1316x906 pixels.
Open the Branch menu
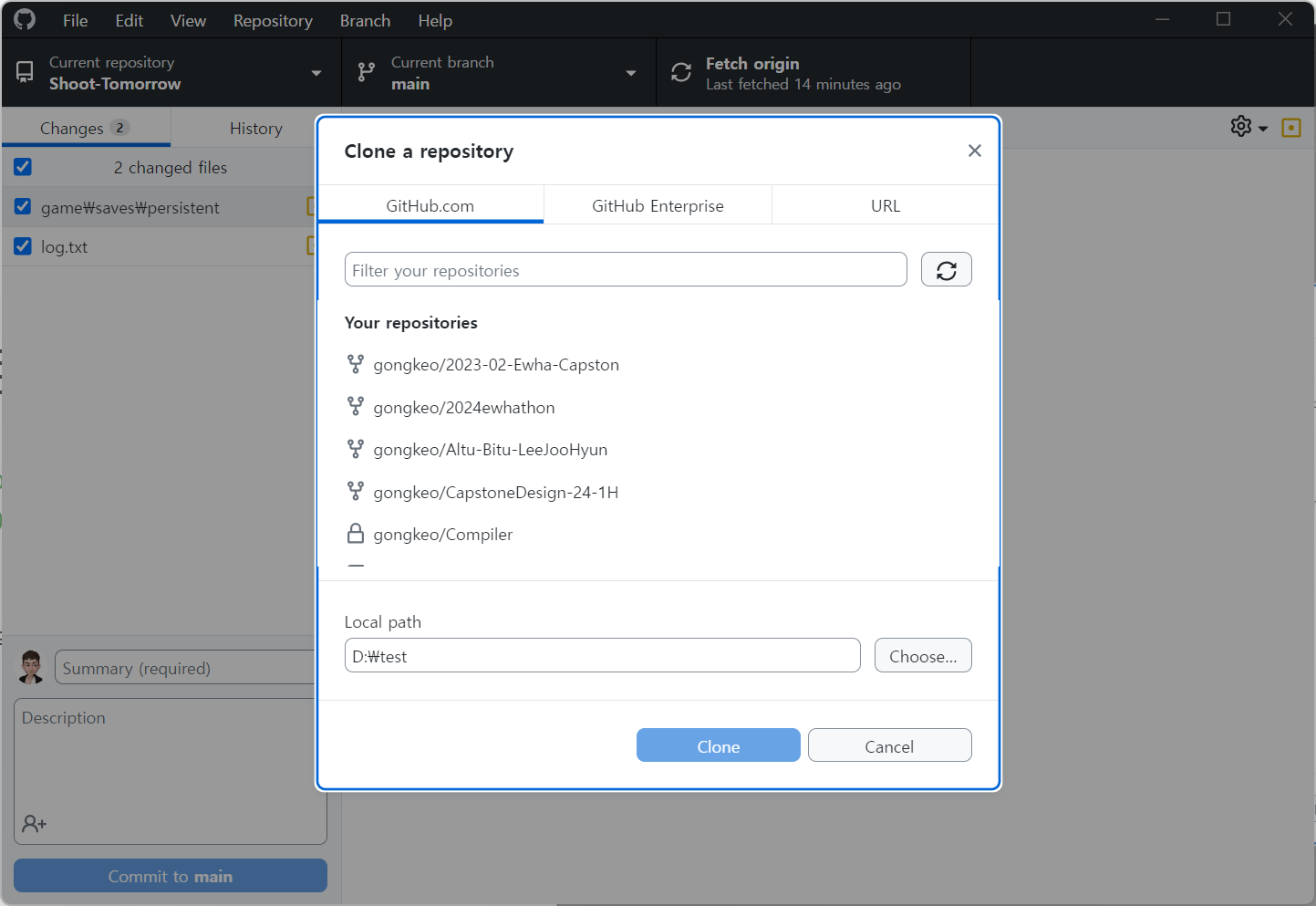(x=365, y=20)
